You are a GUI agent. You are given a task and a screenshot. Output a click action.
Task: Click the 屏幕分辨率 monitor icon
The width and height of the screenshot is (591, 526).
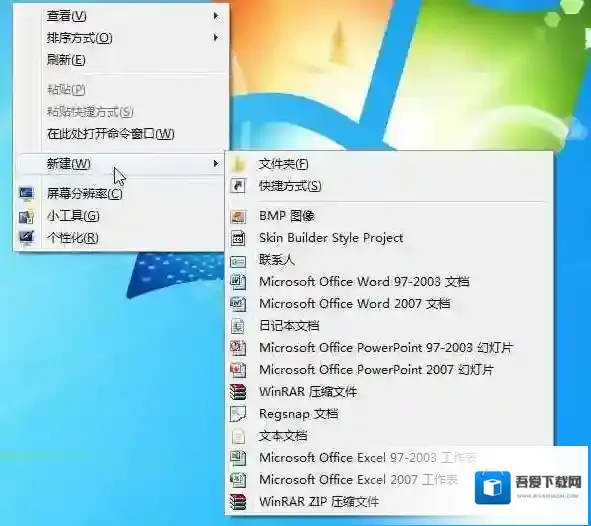(26, 194)
